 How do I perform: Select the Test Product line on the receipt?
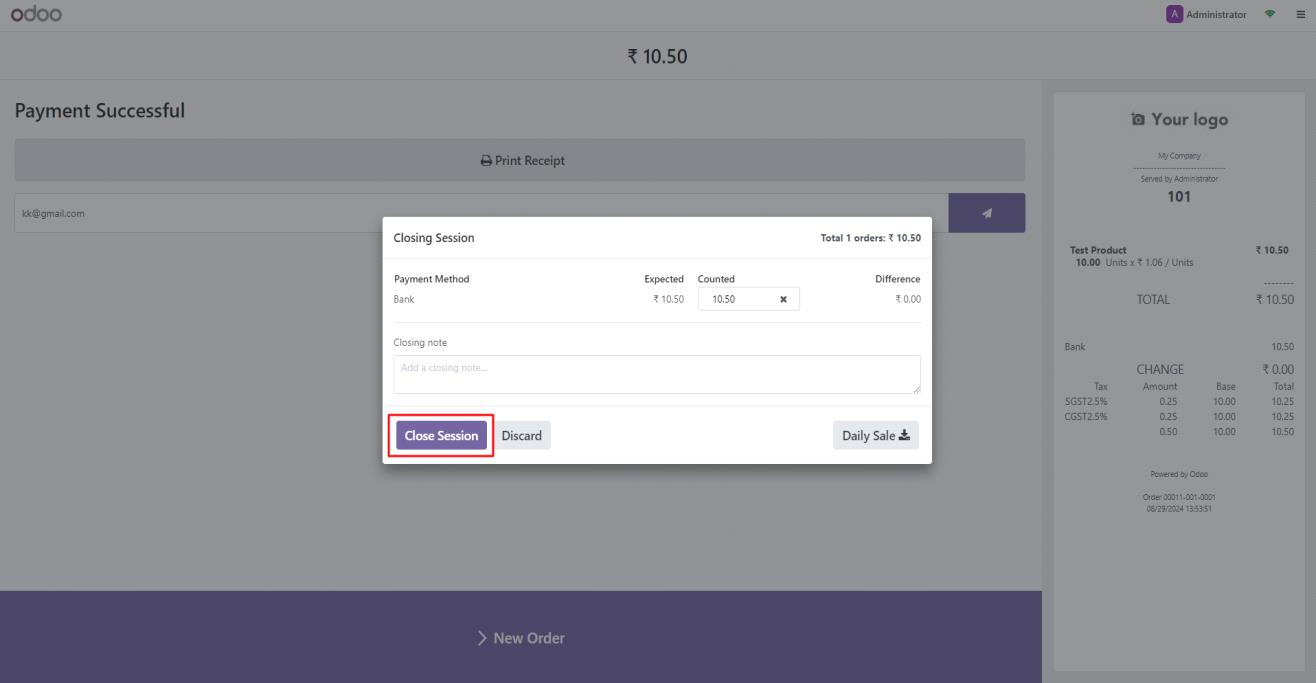[x=1098, y=250]
